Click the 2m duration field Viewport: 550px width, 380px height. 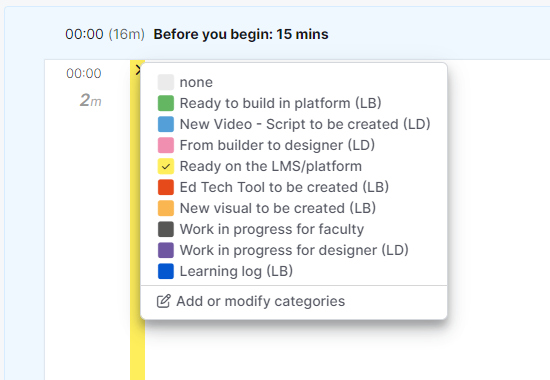pyautogui.click(x=90, y=100)
